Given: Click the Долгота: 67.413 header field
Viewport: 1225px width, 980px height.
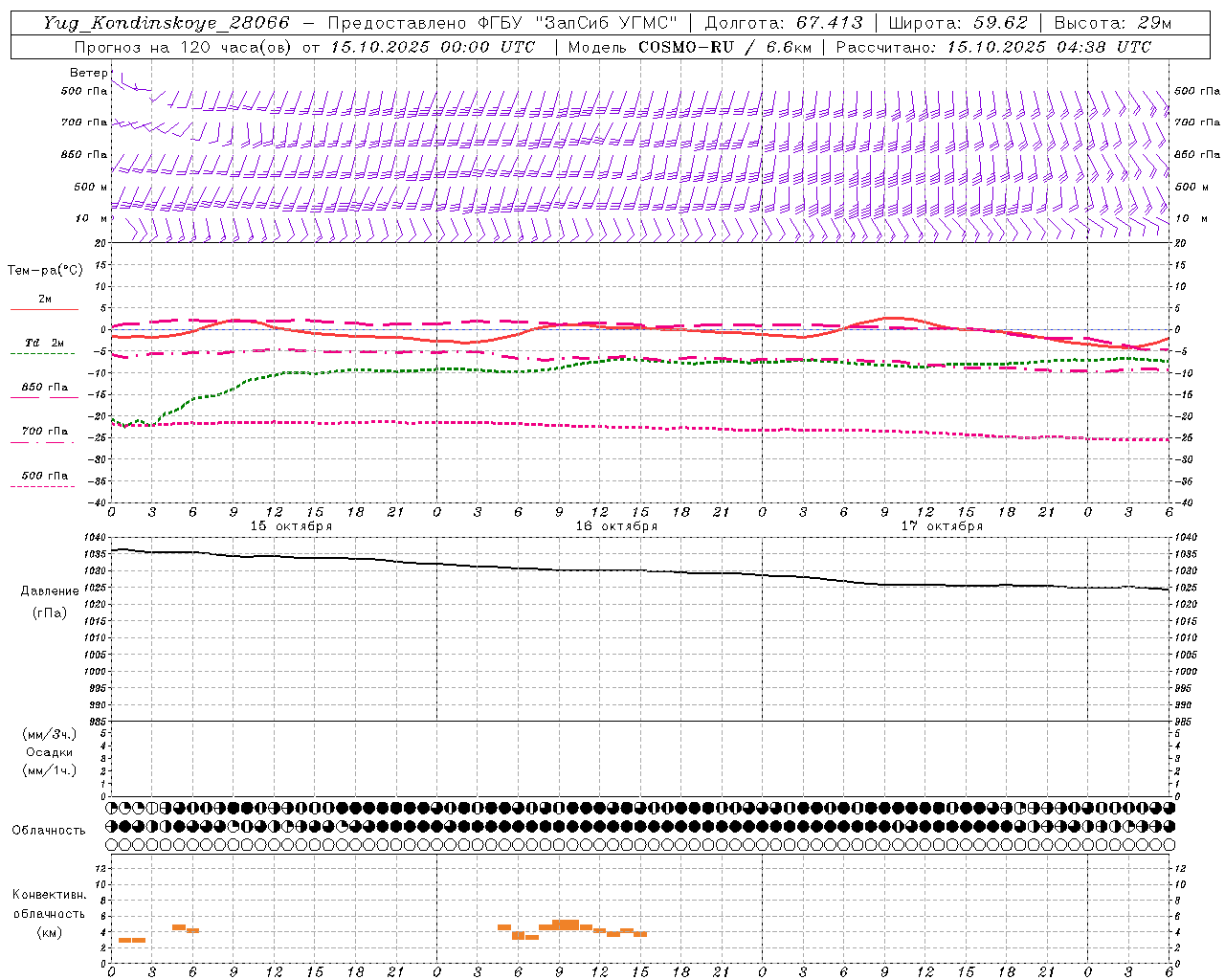Looking at the screenshot, I should (783, 23).
